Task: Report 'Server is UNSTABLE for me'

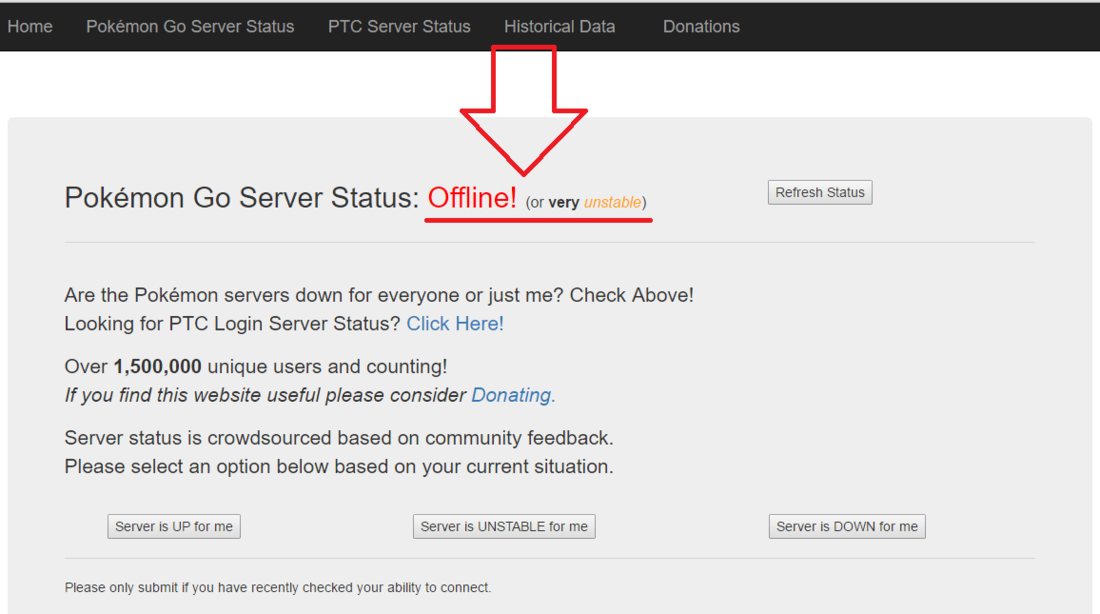Action: pos(504,526)
